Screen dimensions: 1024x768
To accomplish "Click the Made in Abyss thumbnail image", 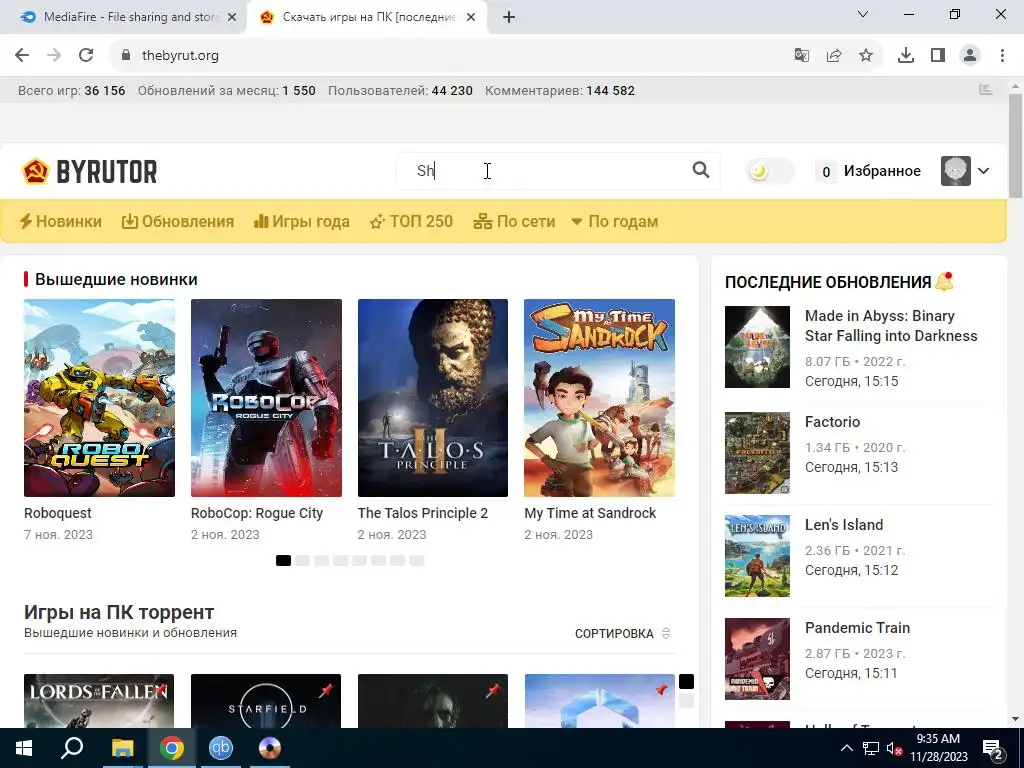I will [x=757, y=347].
